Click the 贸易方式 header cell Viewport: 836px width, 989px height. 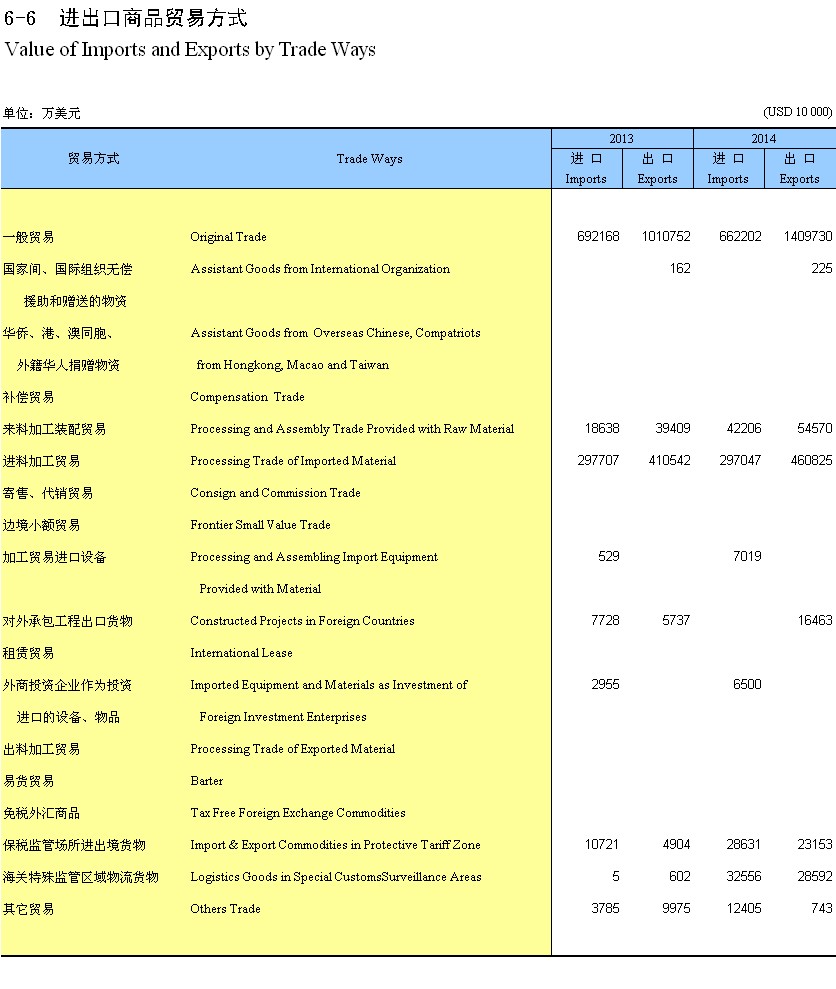tap(94, 159)
